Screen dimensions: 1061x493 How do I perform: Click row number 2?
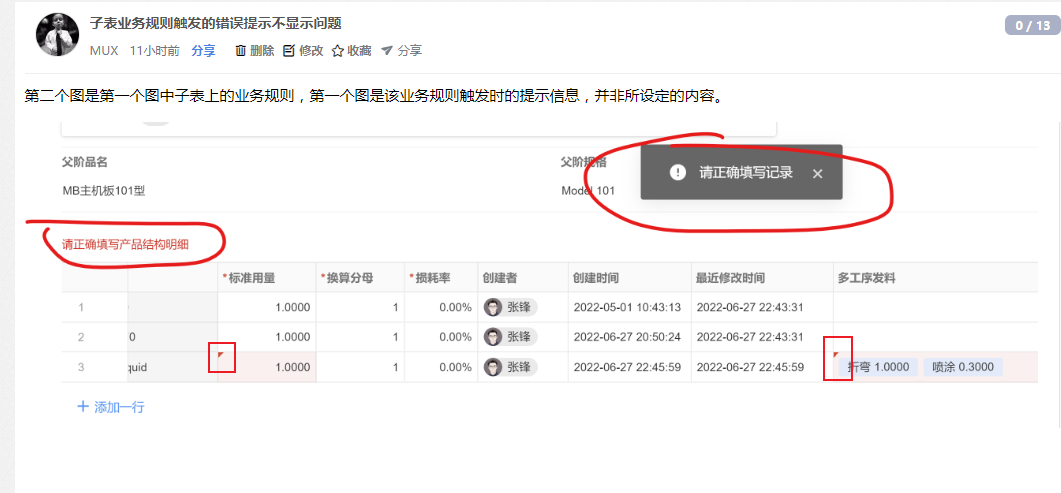tap(81, 337)
